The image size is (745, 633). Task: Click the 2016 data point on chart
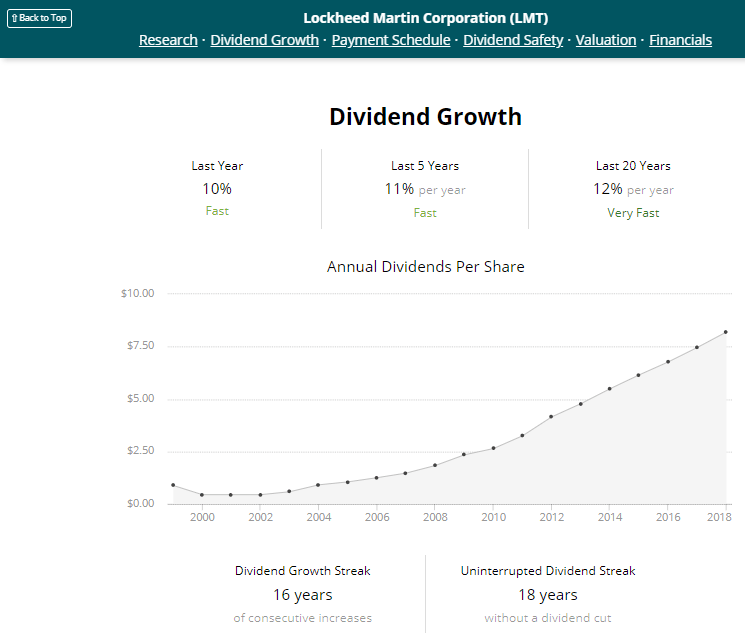(668, 362)
